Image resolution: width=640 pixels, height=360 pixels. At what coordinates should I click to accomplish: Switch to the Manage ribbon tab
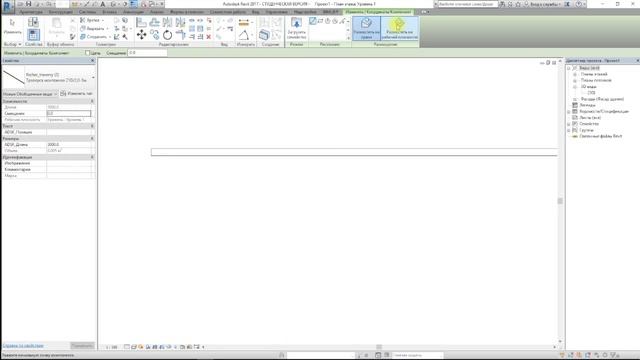(276, 12)
